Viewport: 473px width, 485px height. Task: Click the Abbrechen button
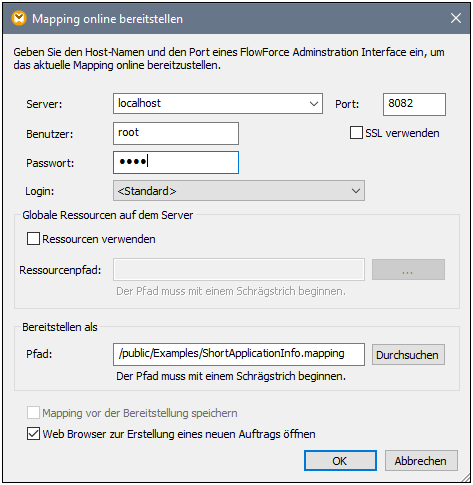421,461
